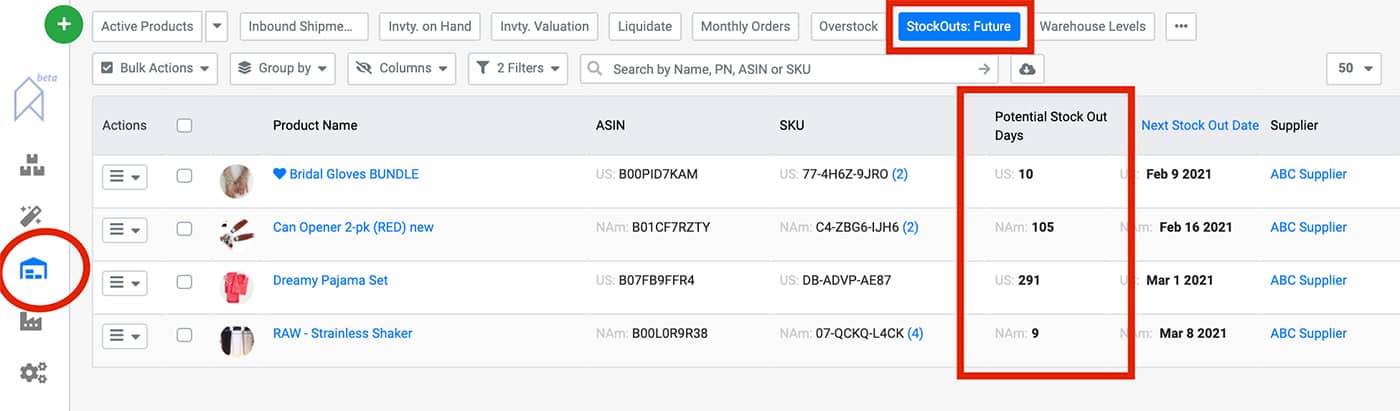Image resolution: width=1400 pixels, height=411 pixels.
Task: Open the warehouse sidebar icon
Action: 33,269
